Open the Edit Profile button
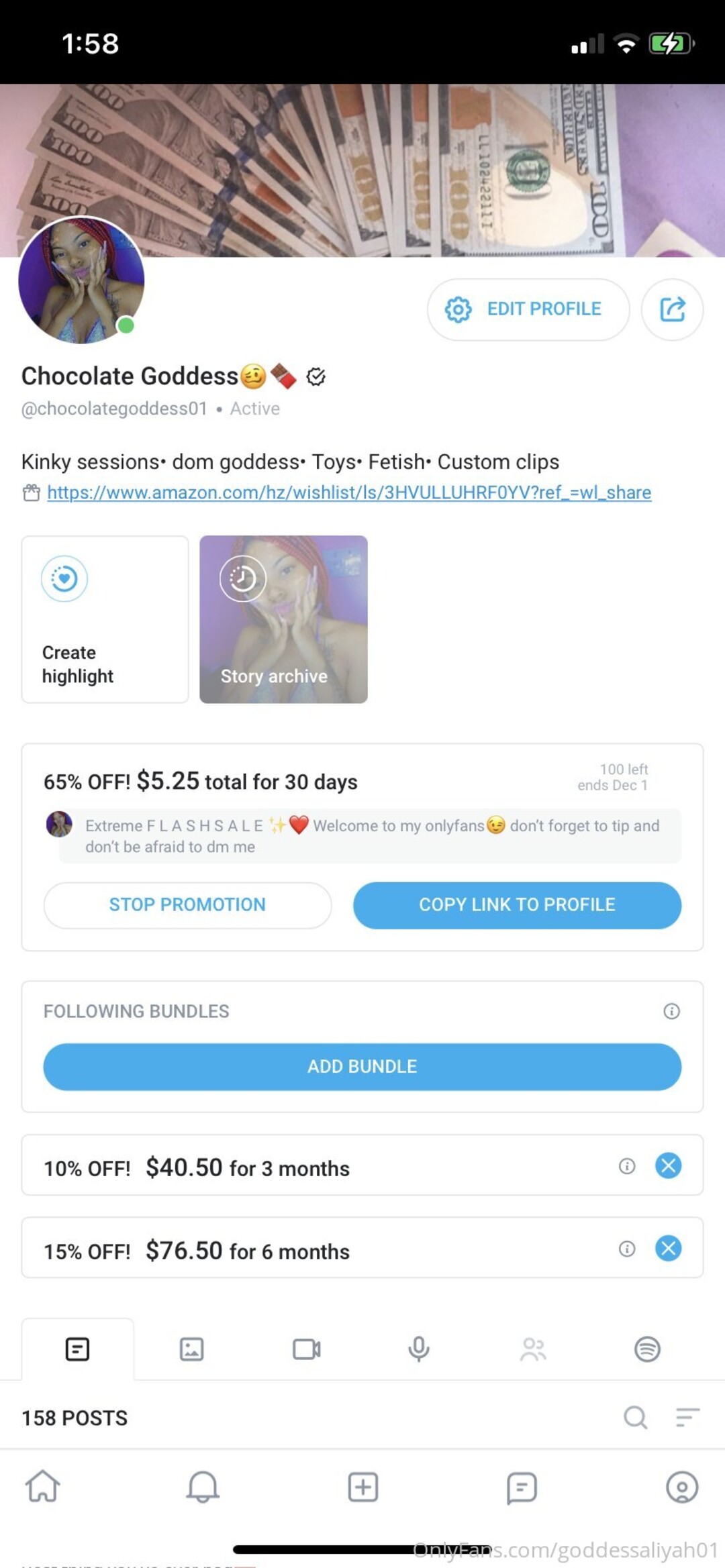 tap(528, 309)
